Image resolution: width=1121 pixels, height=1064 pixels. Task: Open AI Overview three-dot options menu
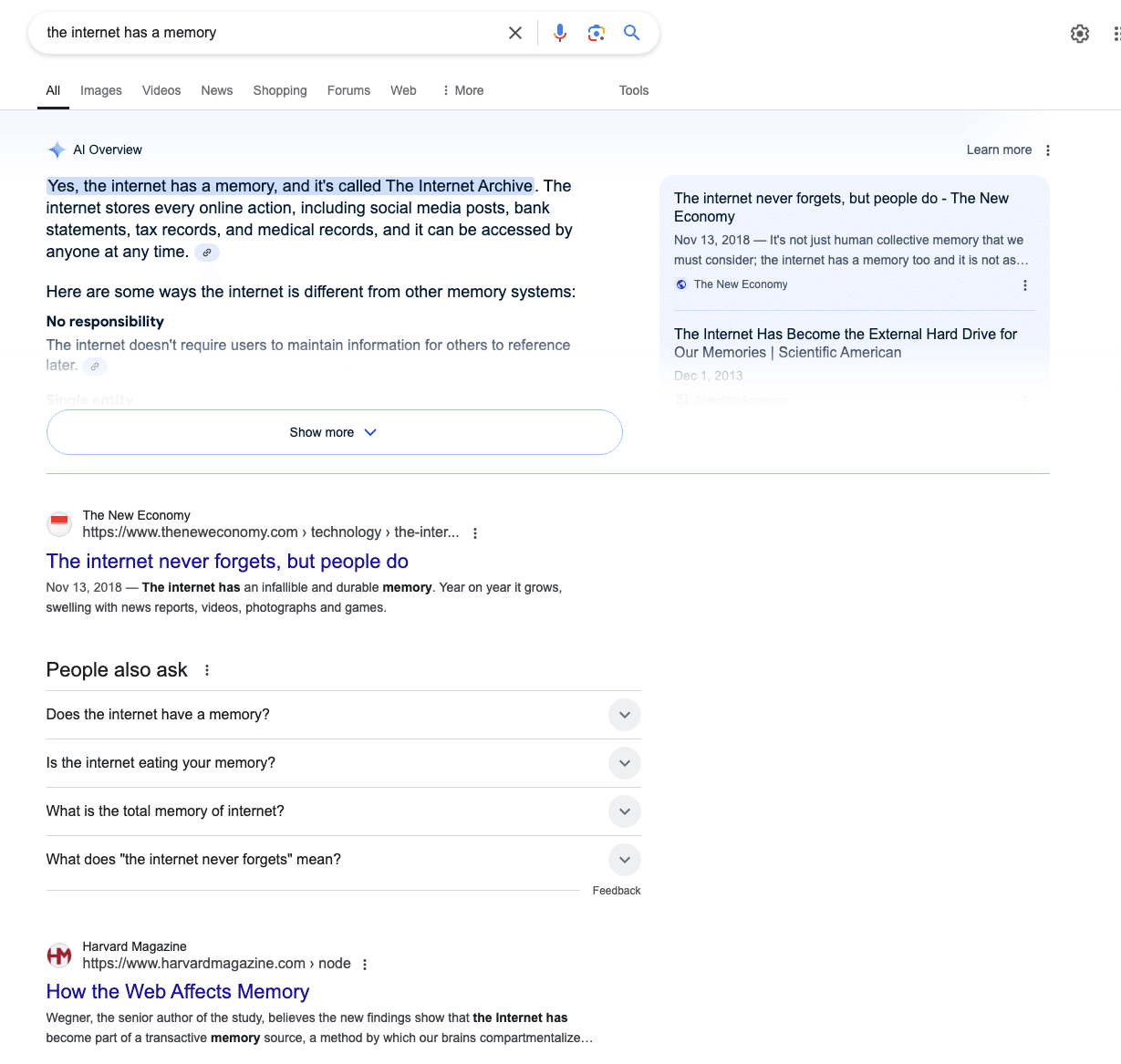click(1048, 150)
